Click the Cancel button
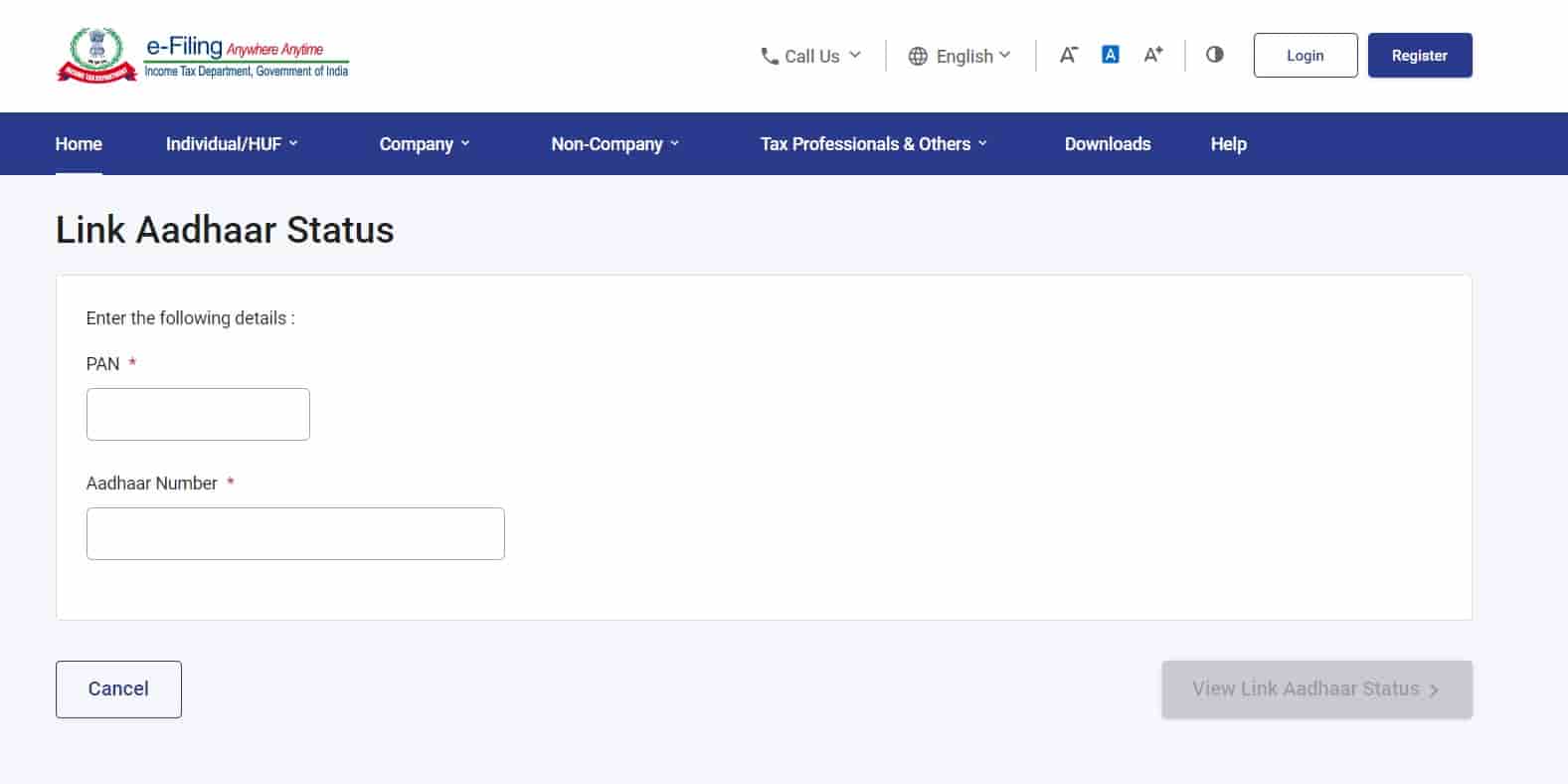1568x784 pixels. [118, 689]
